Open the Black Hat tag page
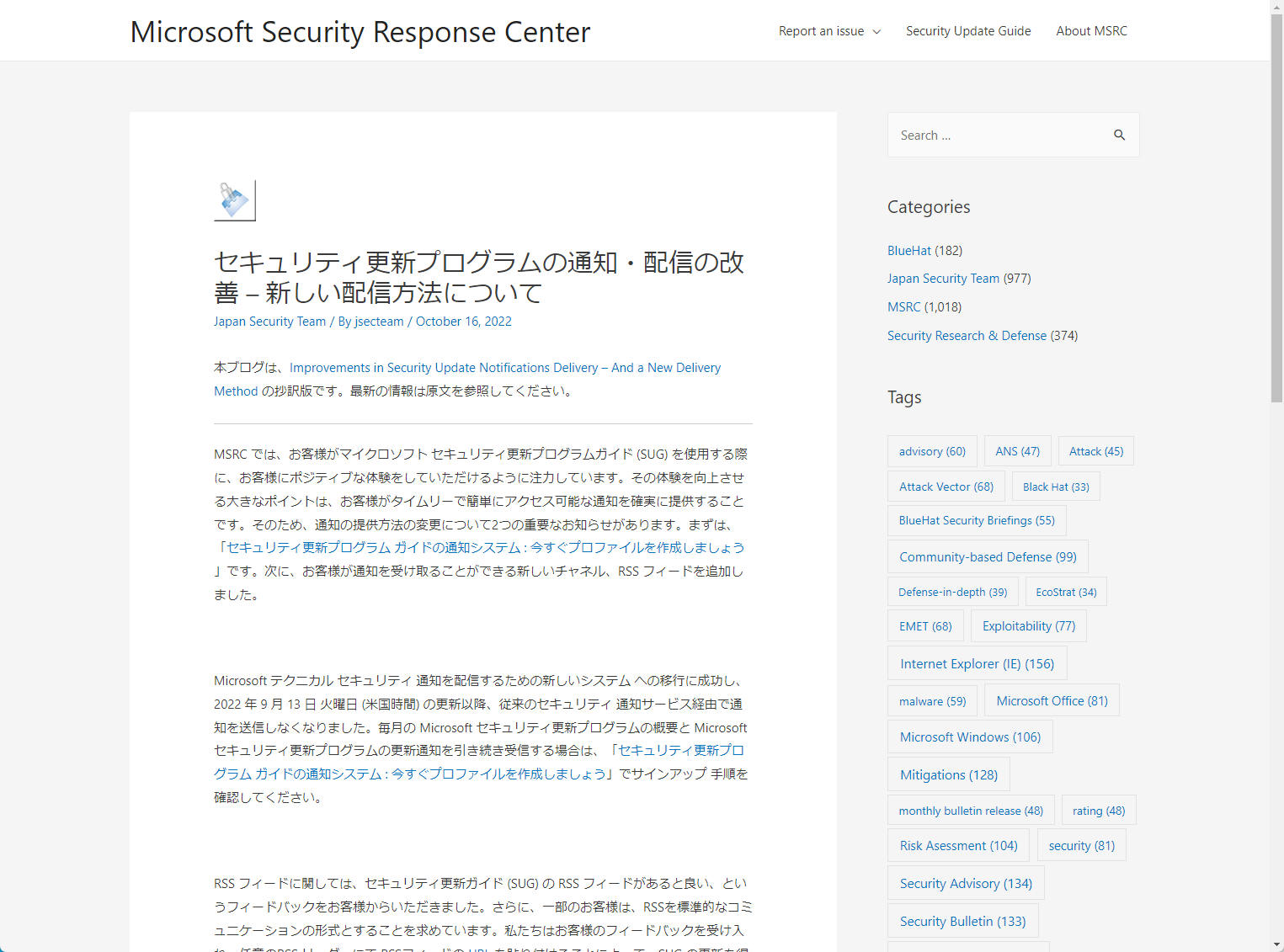The width and height of the screenshot is (1284, 952). pos(1055,487)
